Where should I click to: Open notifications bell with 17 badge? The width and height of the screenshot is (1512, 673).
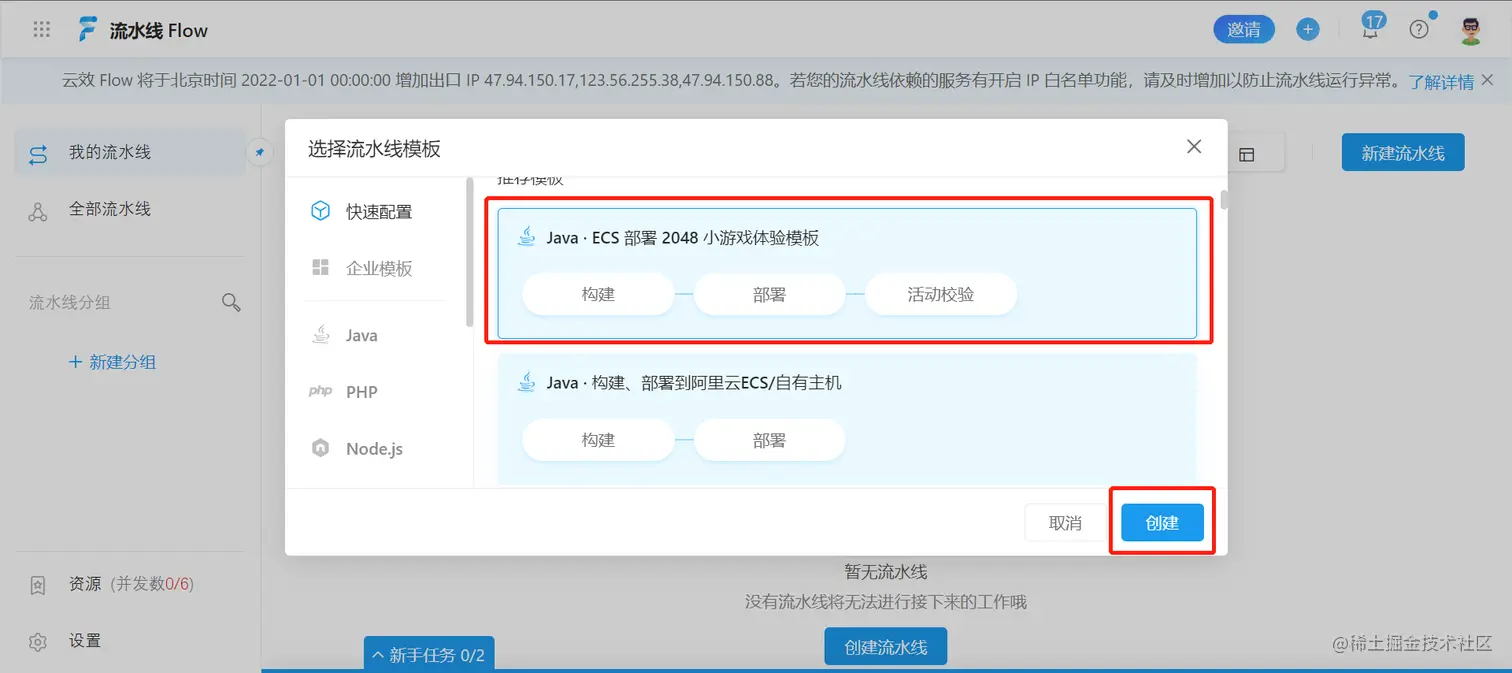(1371, 28)
